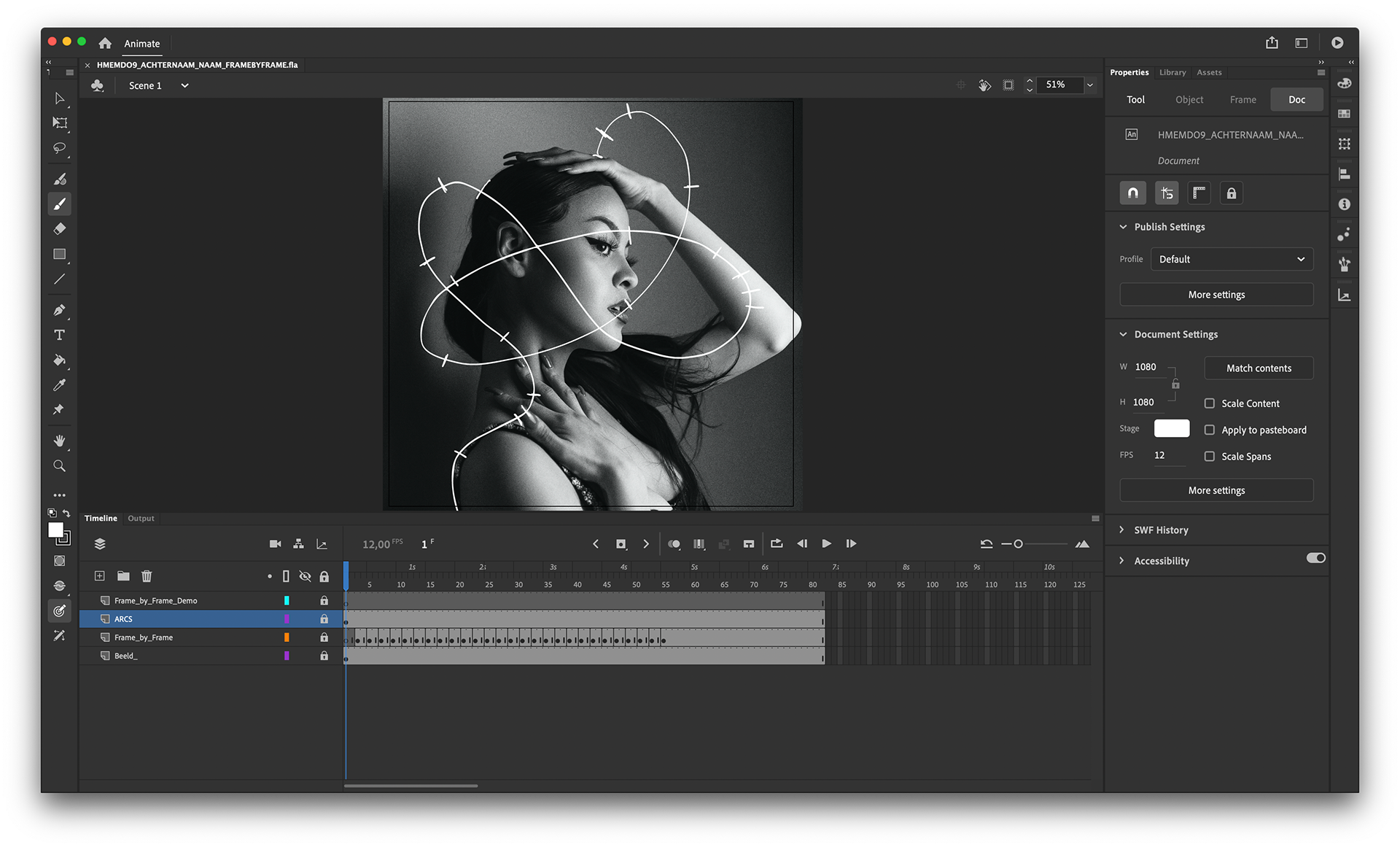Select the Eraser tool
The width and height of the screenshot is (1400, 847).
pyautogui.click(x=60, y=229)
